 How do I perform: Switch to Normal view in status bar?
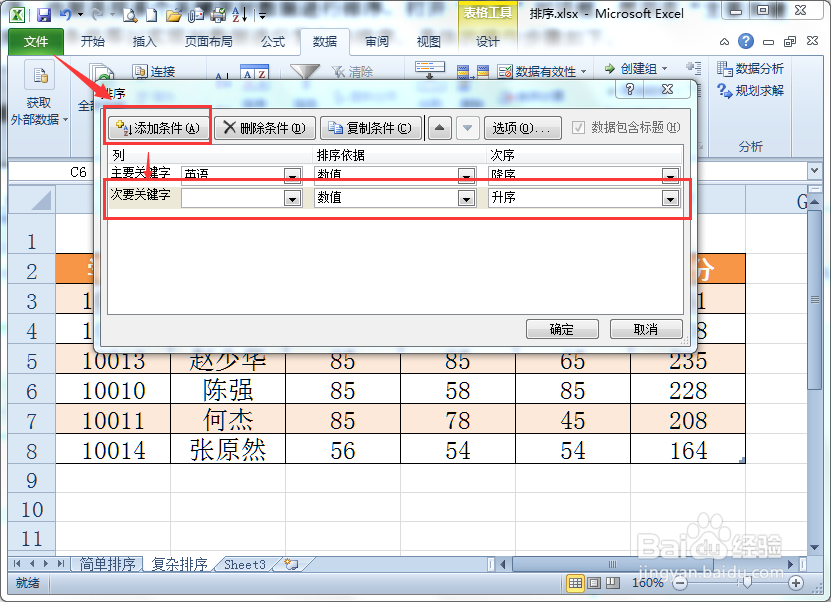[x=574, y=583]
